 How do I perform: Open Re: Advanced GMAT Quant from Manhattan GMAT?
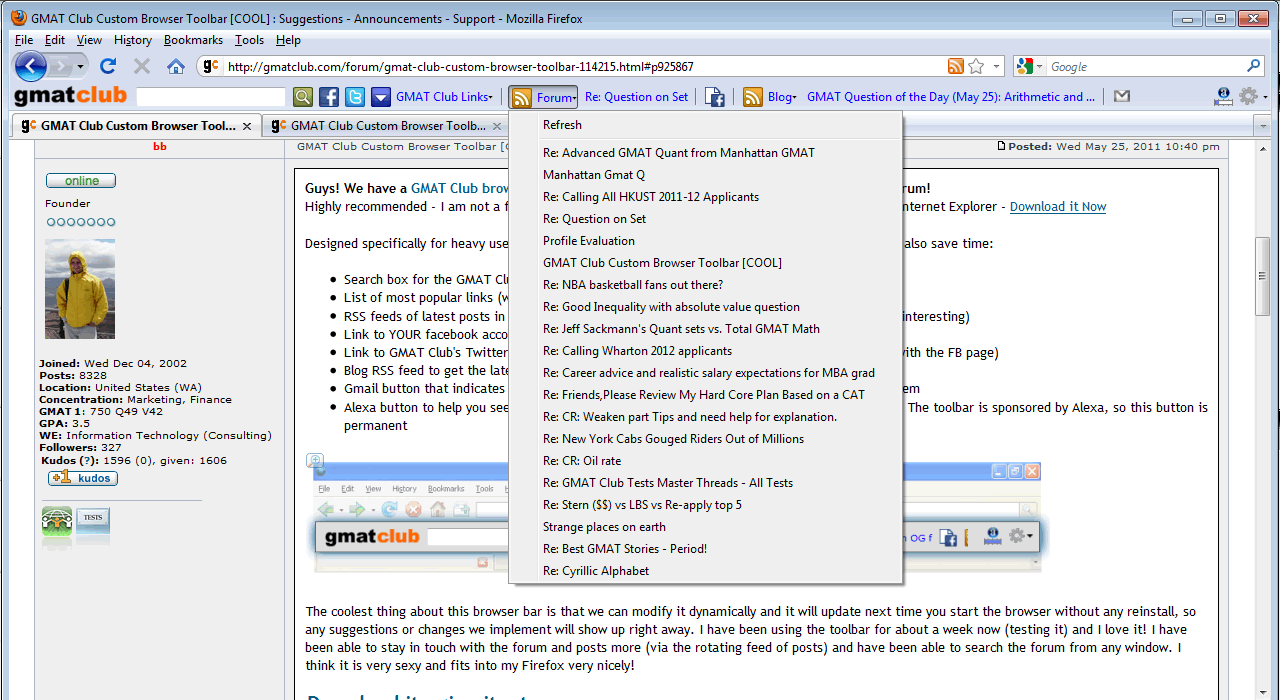click(705, 153)
